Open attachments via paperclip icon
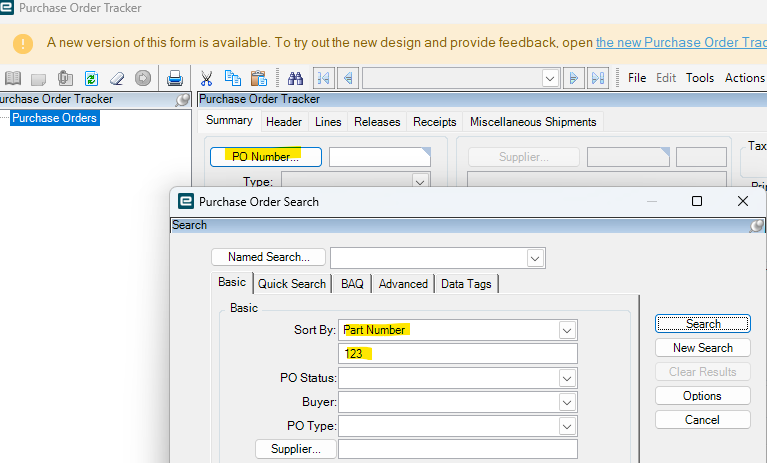The width and height of the screenshot is (767, 463). (65, 78)
